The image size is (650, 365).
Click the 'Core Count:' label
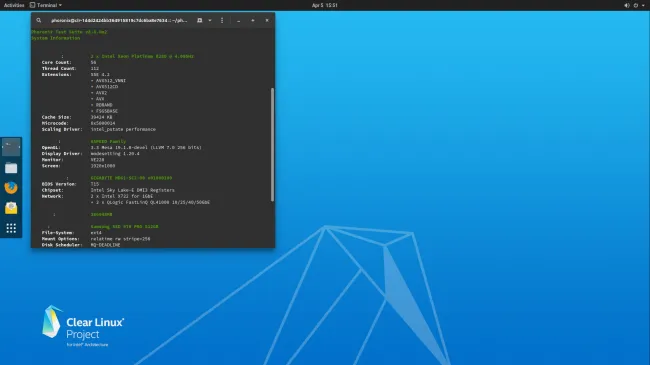click(56, 62)
